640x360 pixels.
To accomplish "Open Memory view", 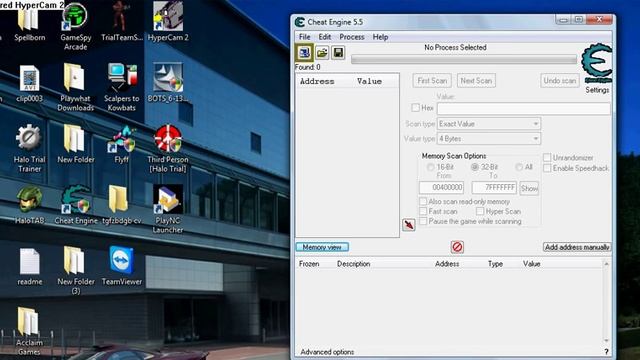I will click(x=322, y=247).
